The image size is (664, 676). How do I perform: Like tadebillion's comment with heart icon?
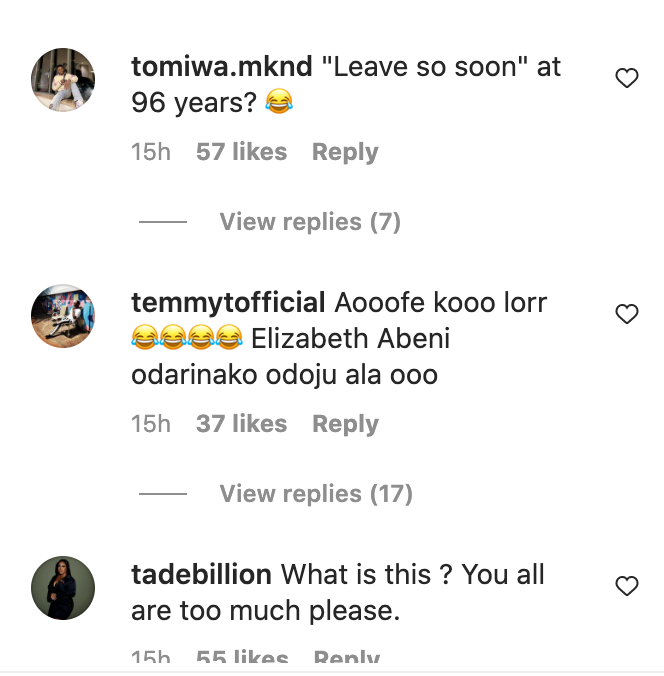(626, 586)
